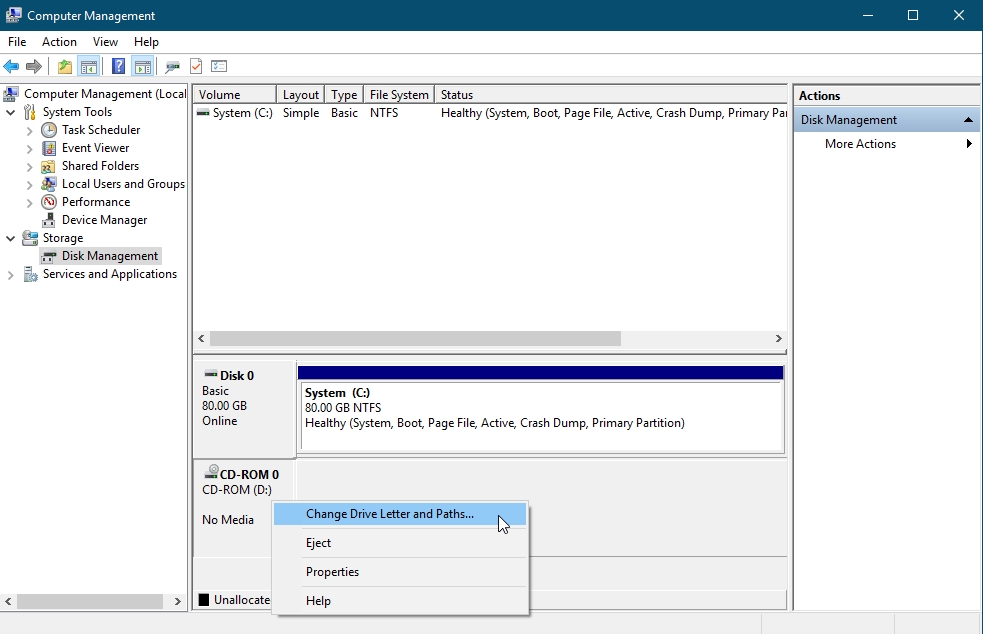Collapse the Disk Management actions section
Image resolution: width=983 pixels, height=634 pixels.
[x=968, y=120]
